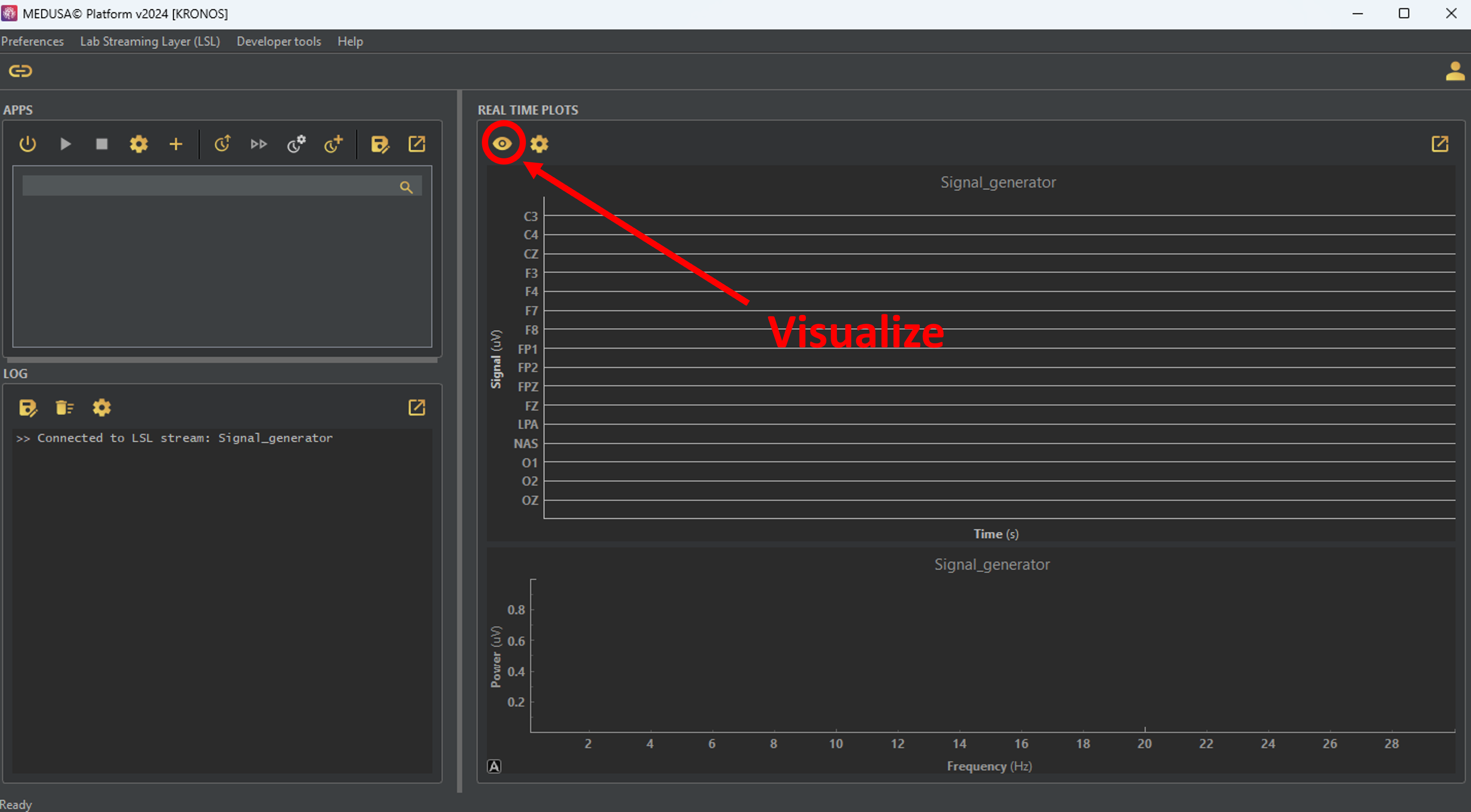Click the apps search input field
1471x812 pixels.
[x=208, y=186]
